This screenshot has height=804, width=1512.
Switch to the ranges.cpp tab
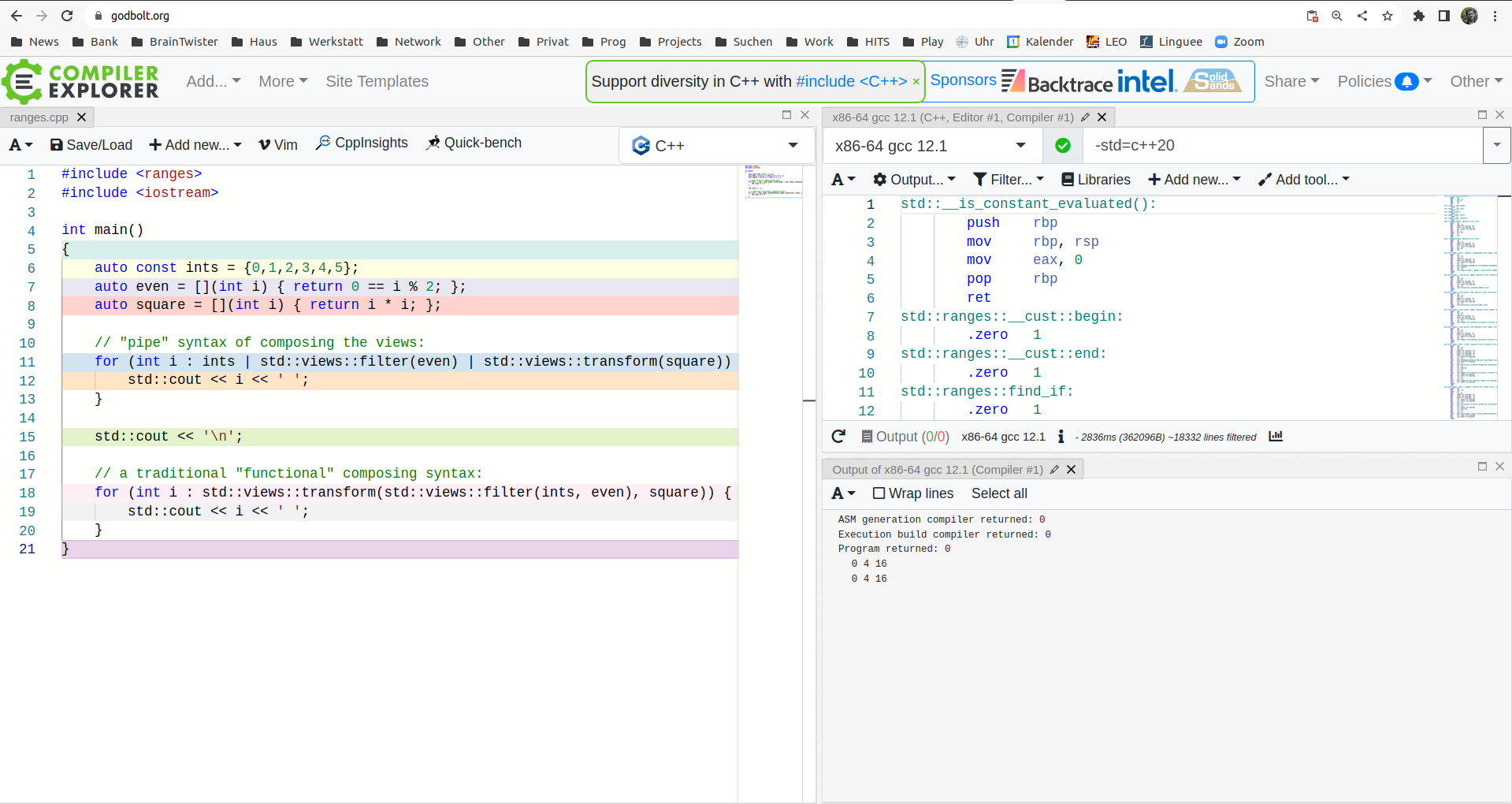pos(39,117)
